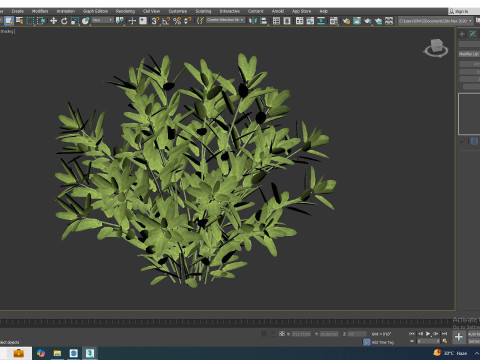Open Create Selection Set dropdown
This screenshot has height=360, width=480.
pos(225,20)
